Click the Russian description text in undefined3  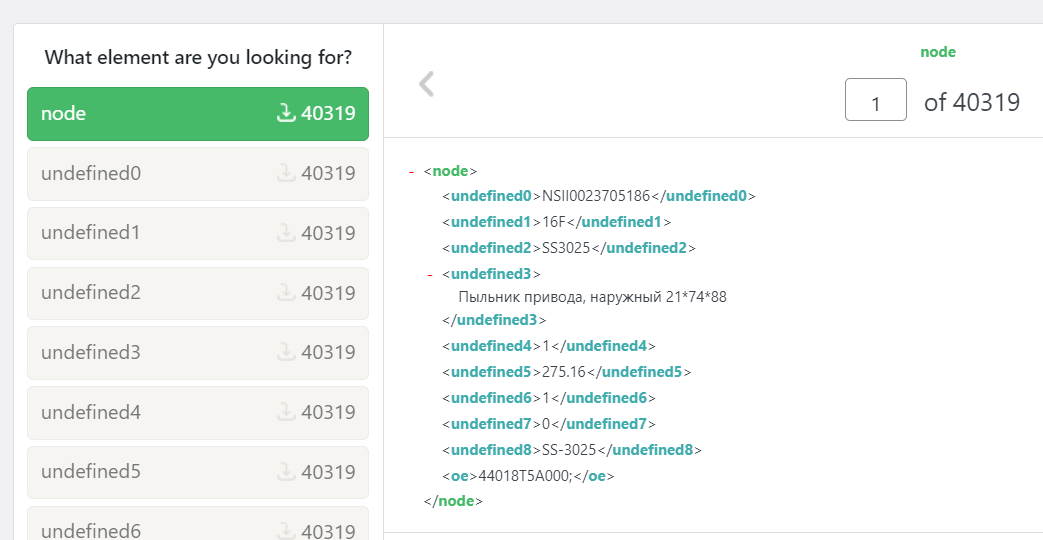point(592,297)
